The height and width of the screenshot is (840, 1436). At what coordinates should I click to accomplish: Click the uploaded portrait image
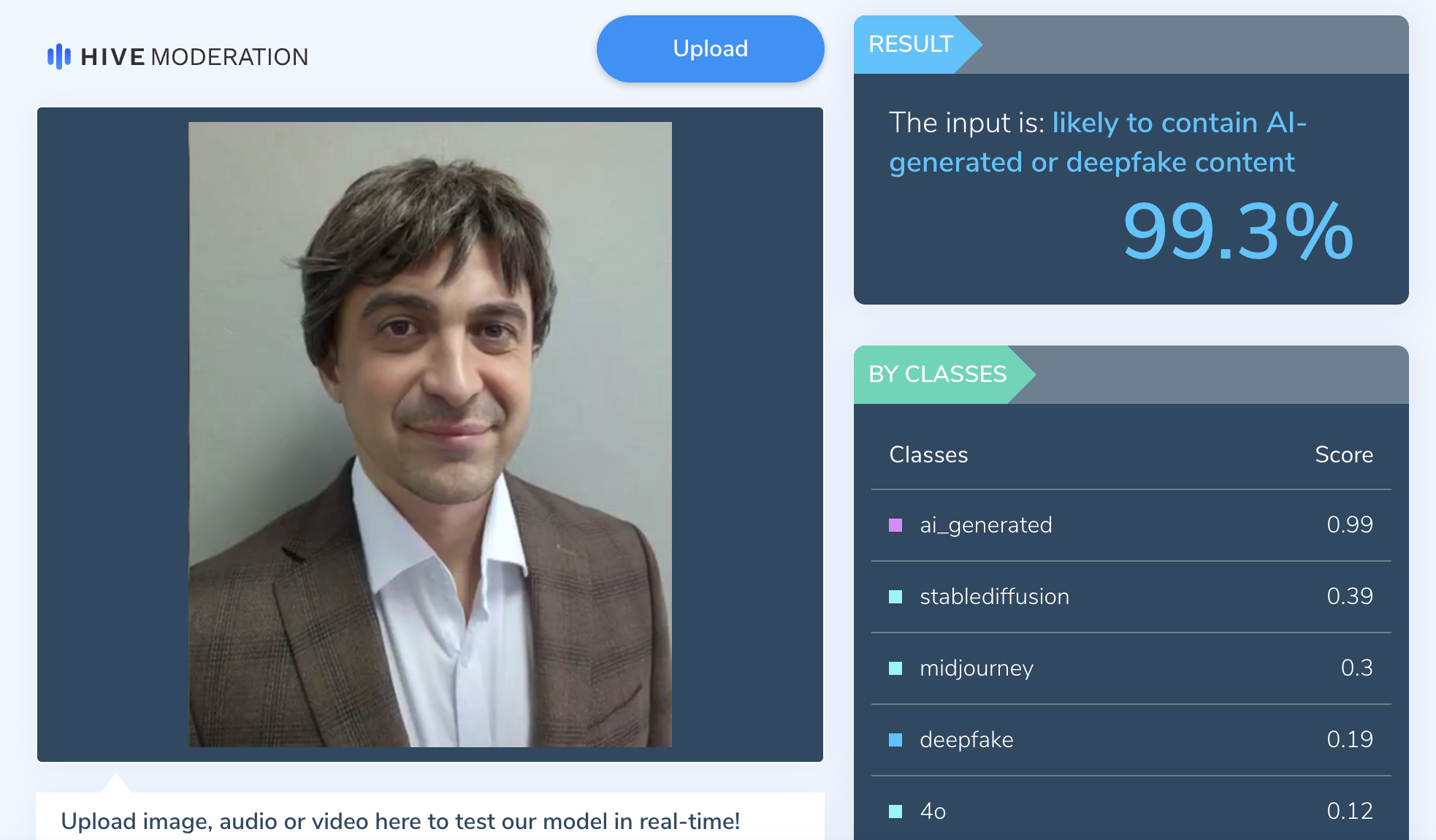(430, 435)
